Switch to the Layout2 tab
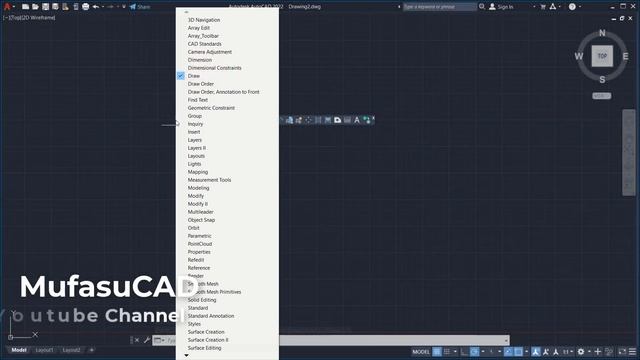This screenshot has height=360, width=640. [71, 350]
